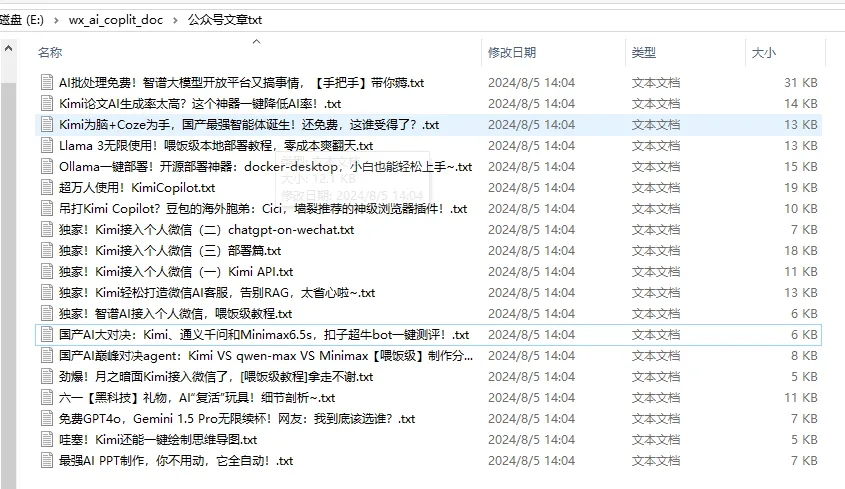Image resolution: width=845 pixels, height=489 pixels.
Task: Click file icon of 智谱AI接入个人微信 txt
Action: click(47, 314)
